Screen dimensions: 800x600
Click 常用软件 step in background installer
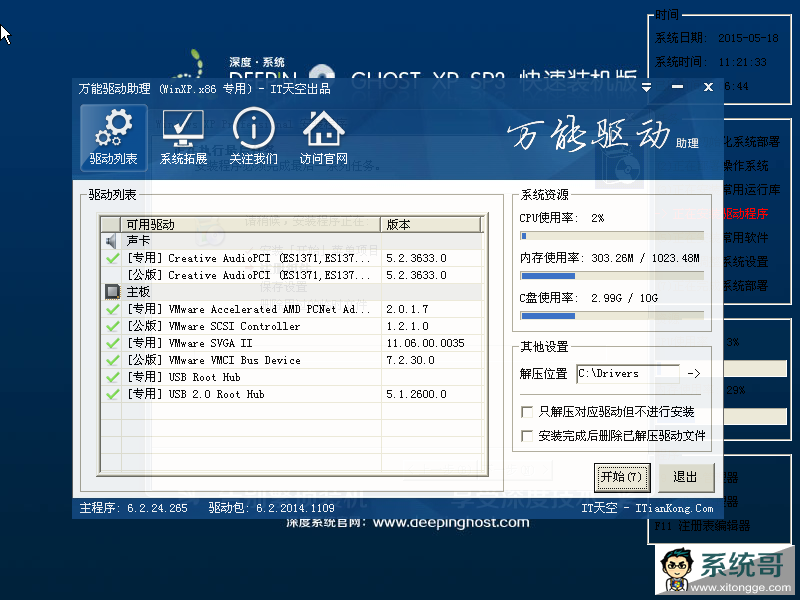[x=745, y=238]
